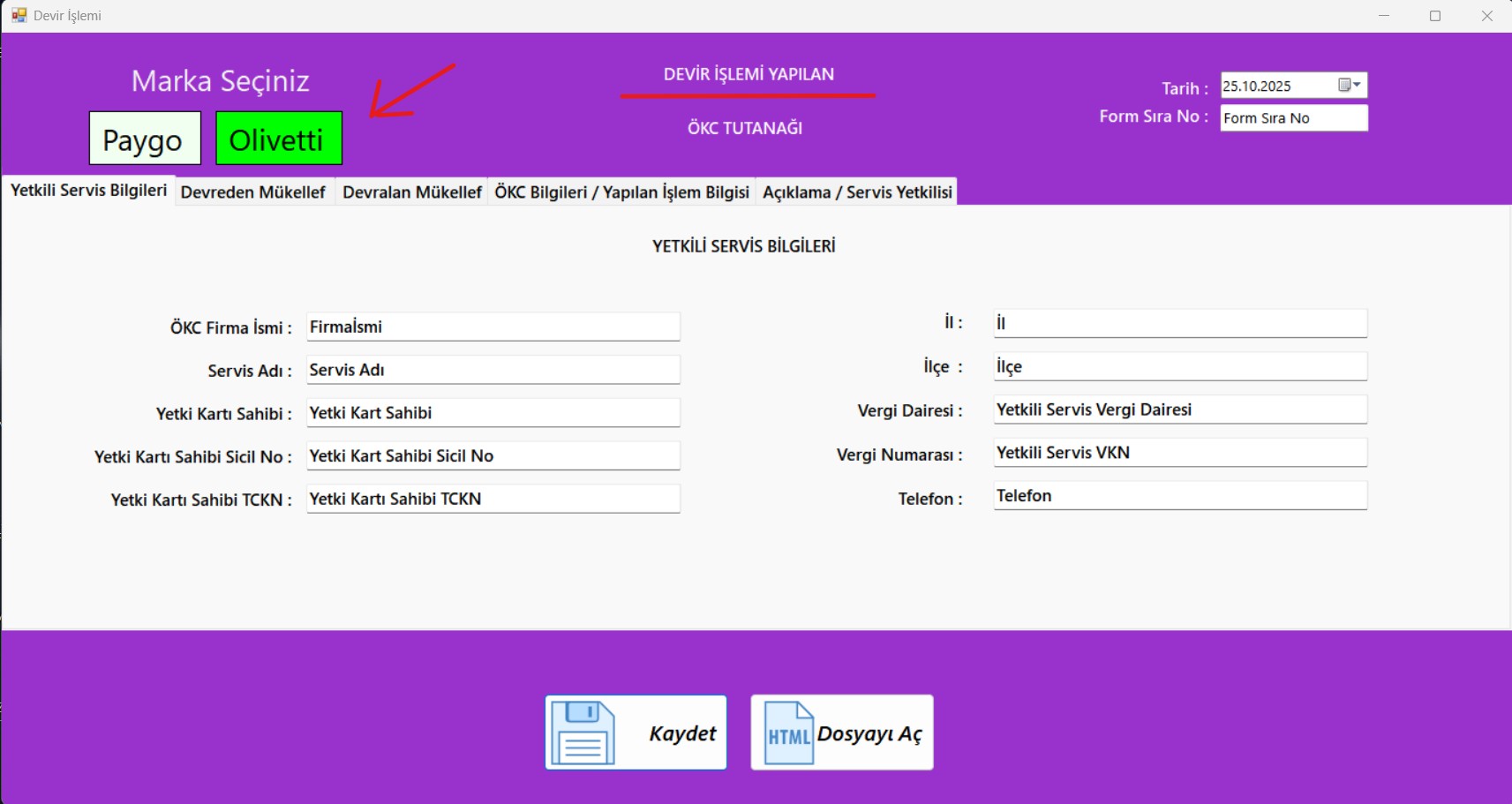Open the Devralan Mükellef tab
Image resolution: width=1512 pixels, height=804 pixels.
pyautogui.click(x=411, y=192)
